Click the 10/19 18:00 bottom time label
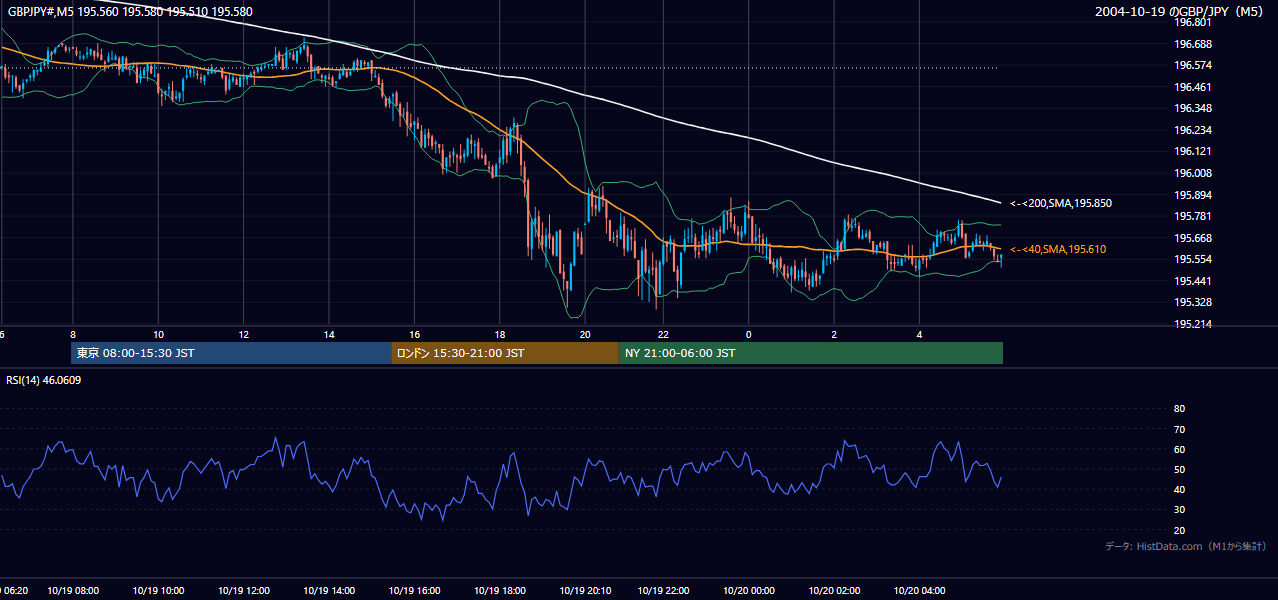The height and width of the screenshot is (600, 1278). tap(500, 591)
